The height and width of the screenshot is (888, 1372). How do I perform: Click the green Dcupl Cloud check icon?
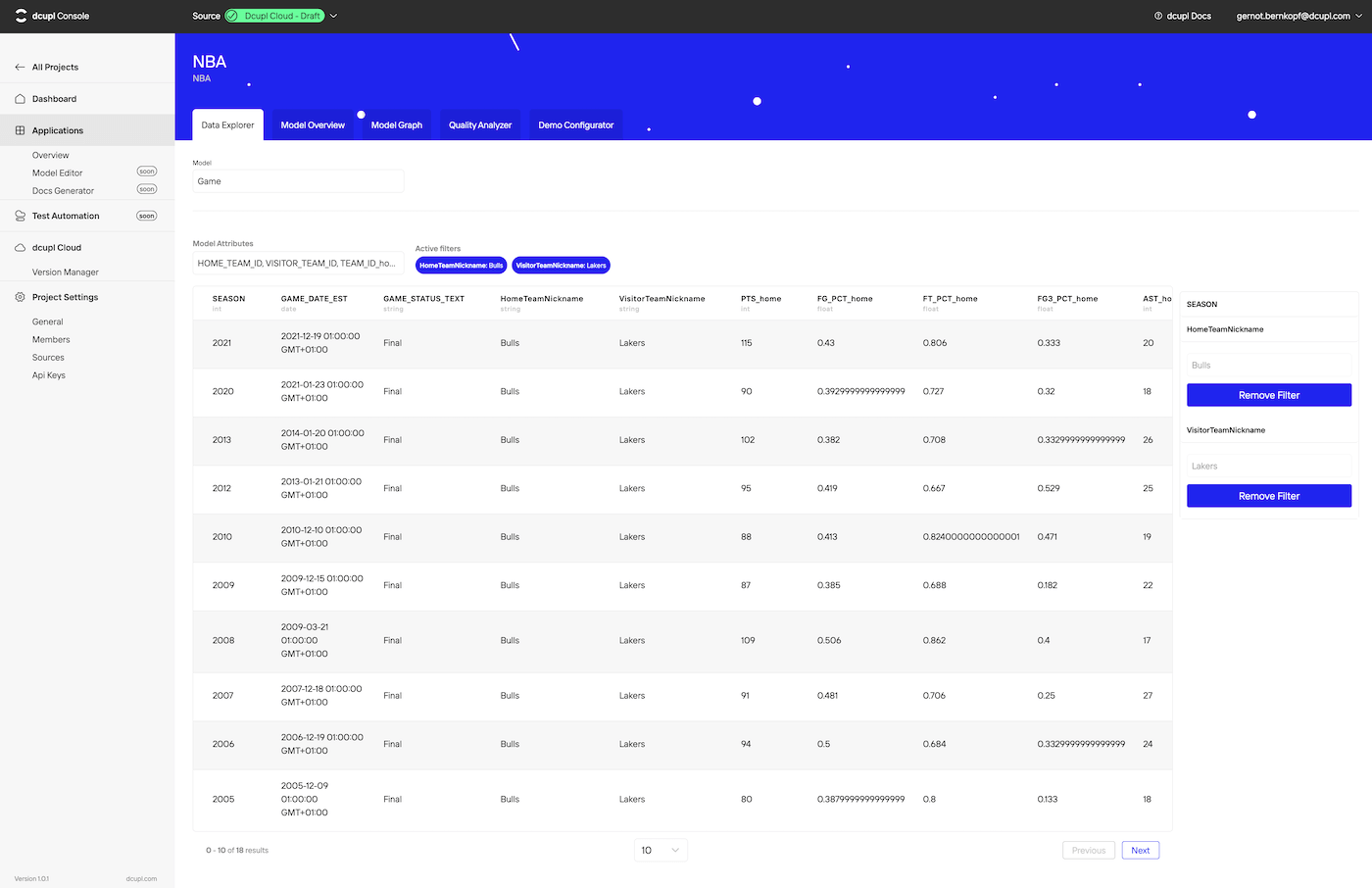coord(232,16)
